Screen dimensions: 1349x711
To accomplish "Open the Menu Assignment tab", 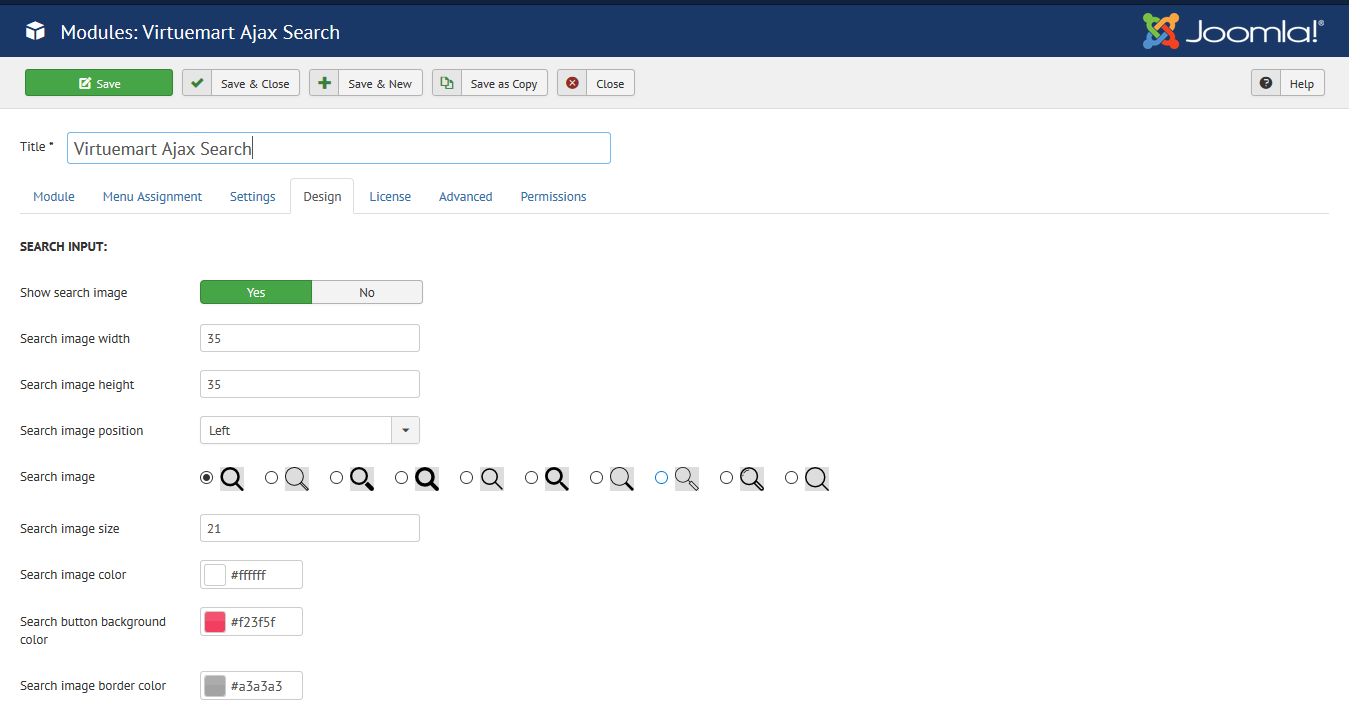I will tap(152, 196).
